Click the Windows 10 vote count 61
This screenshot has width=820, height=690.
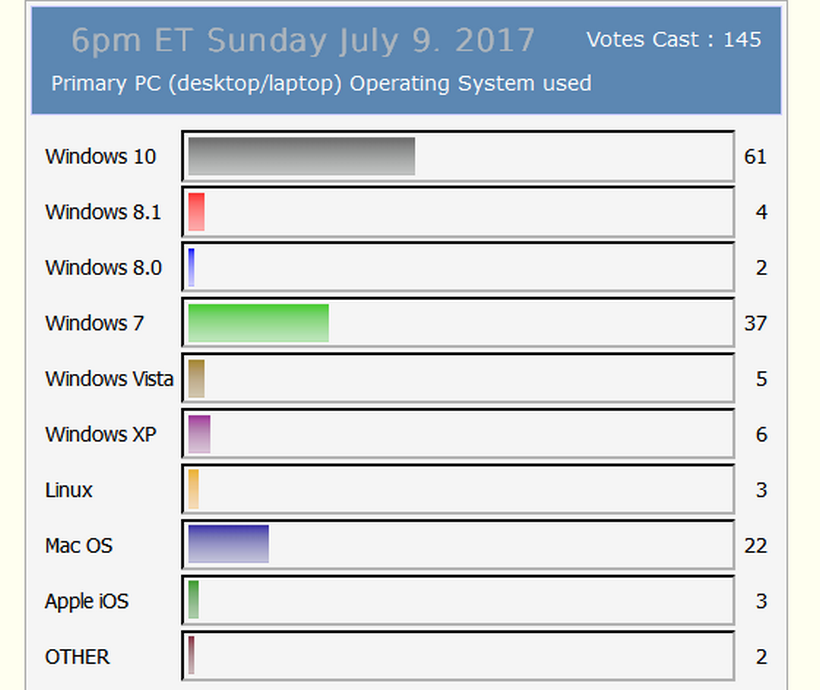[x=755, y=156]
